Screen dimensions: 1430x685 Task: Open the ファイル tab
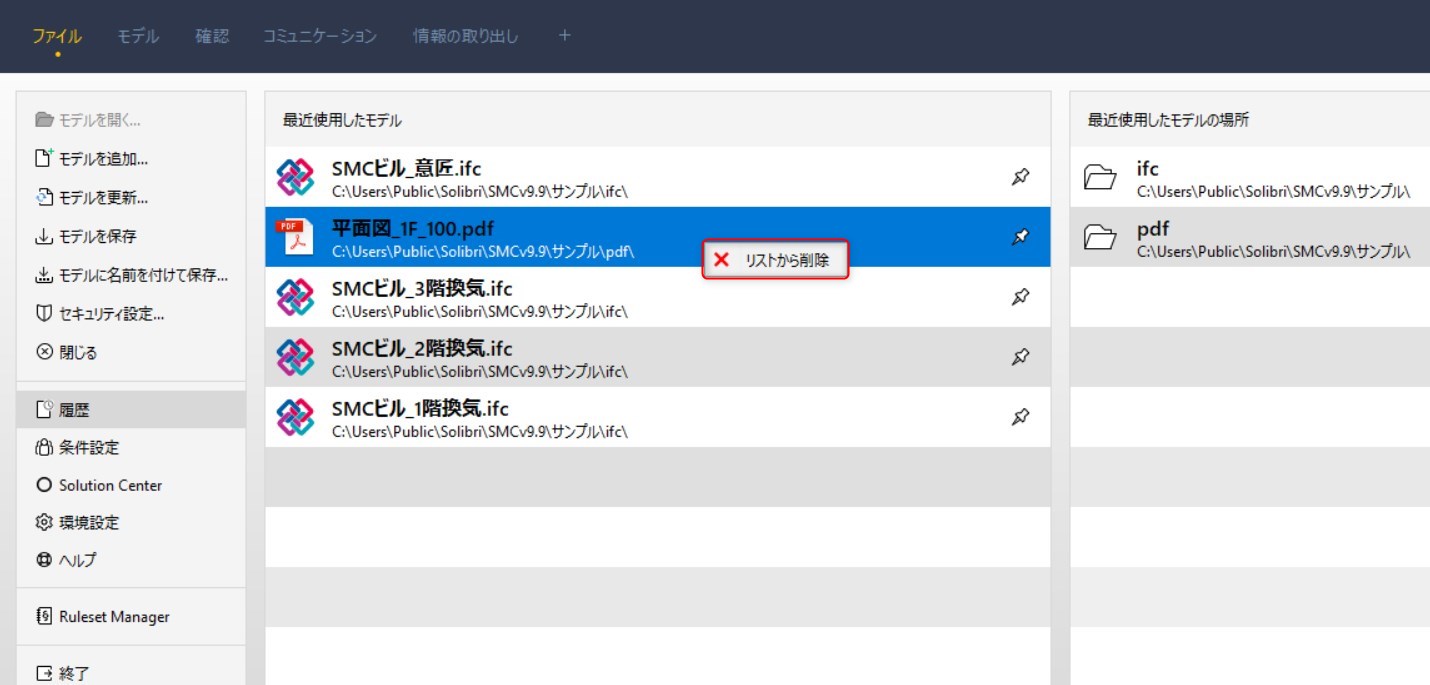pyautogui.click(x=57, y=37)
